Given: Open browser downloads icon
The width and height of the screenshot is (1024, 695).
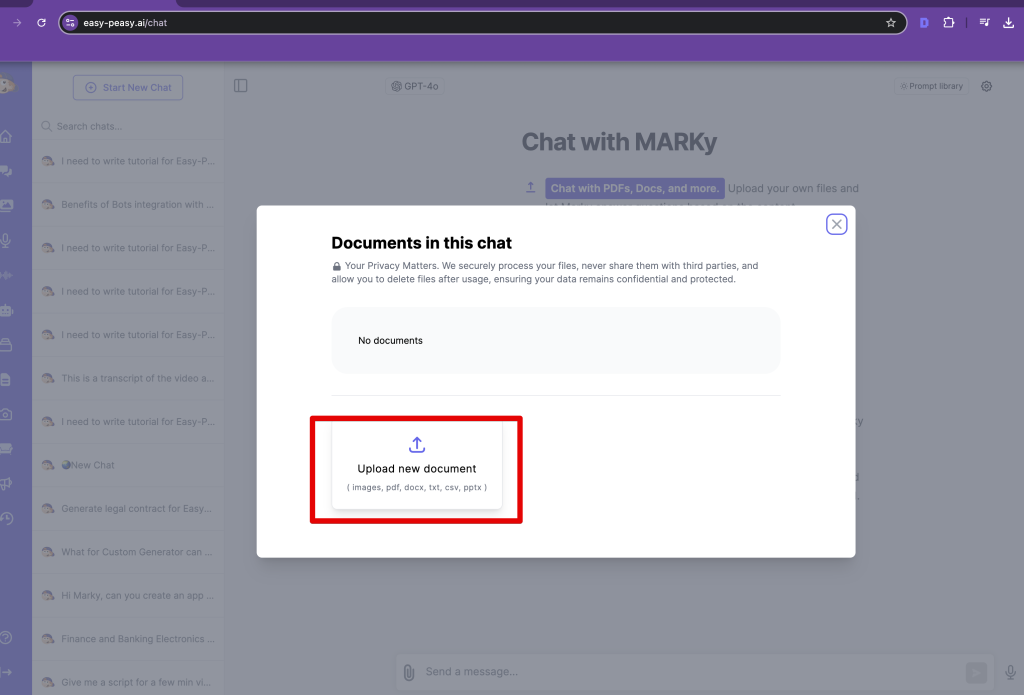Looking at the screenshot, I should (1008, 22).
